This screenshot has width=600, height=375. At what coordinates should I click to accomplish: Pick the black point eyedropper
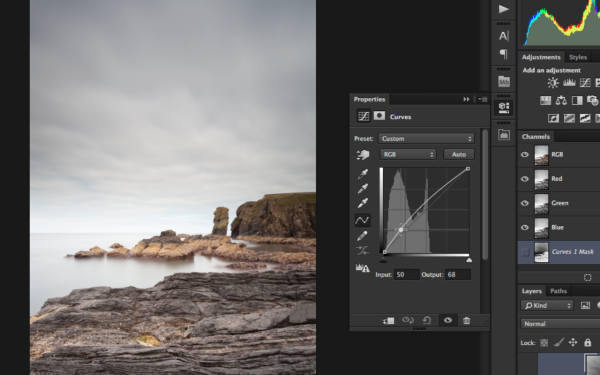(363, 174)
